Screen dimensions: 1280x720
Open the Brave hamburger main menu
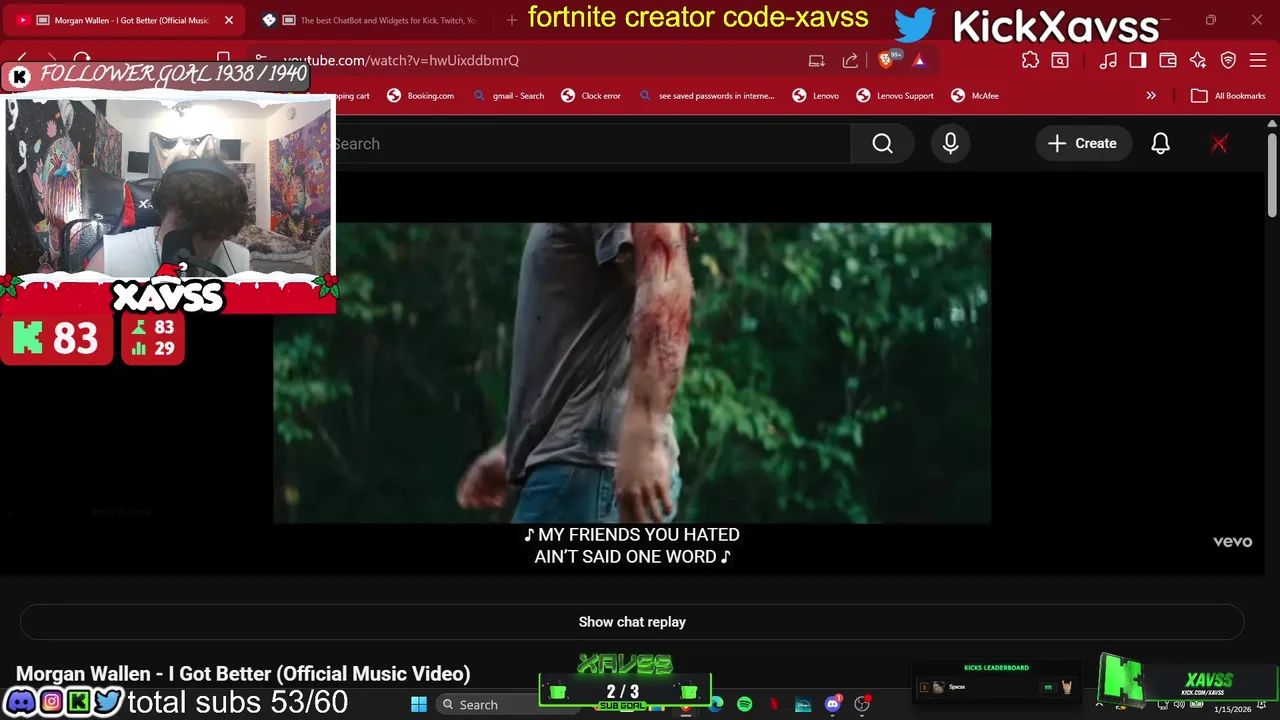[x=1258, y=60]
